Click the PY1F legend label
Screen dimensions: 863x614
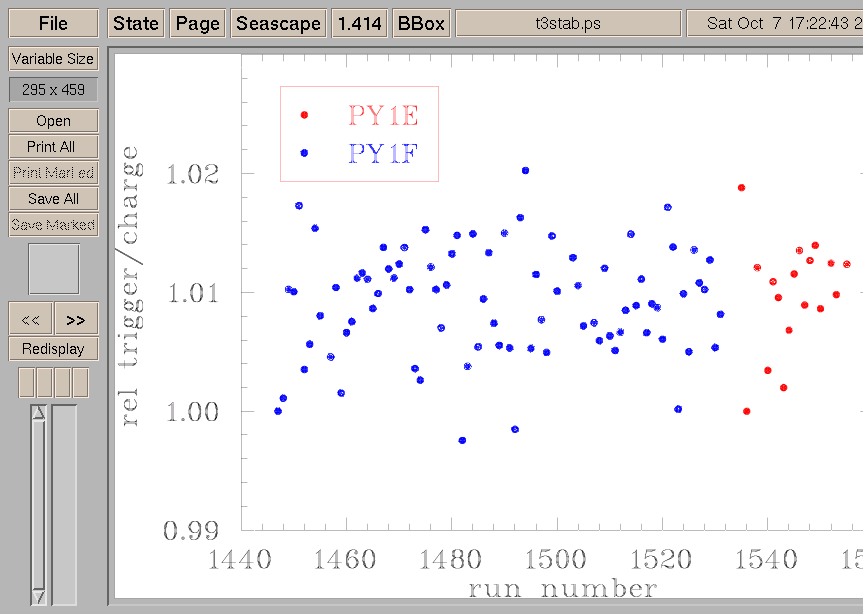tap(383, 154)
